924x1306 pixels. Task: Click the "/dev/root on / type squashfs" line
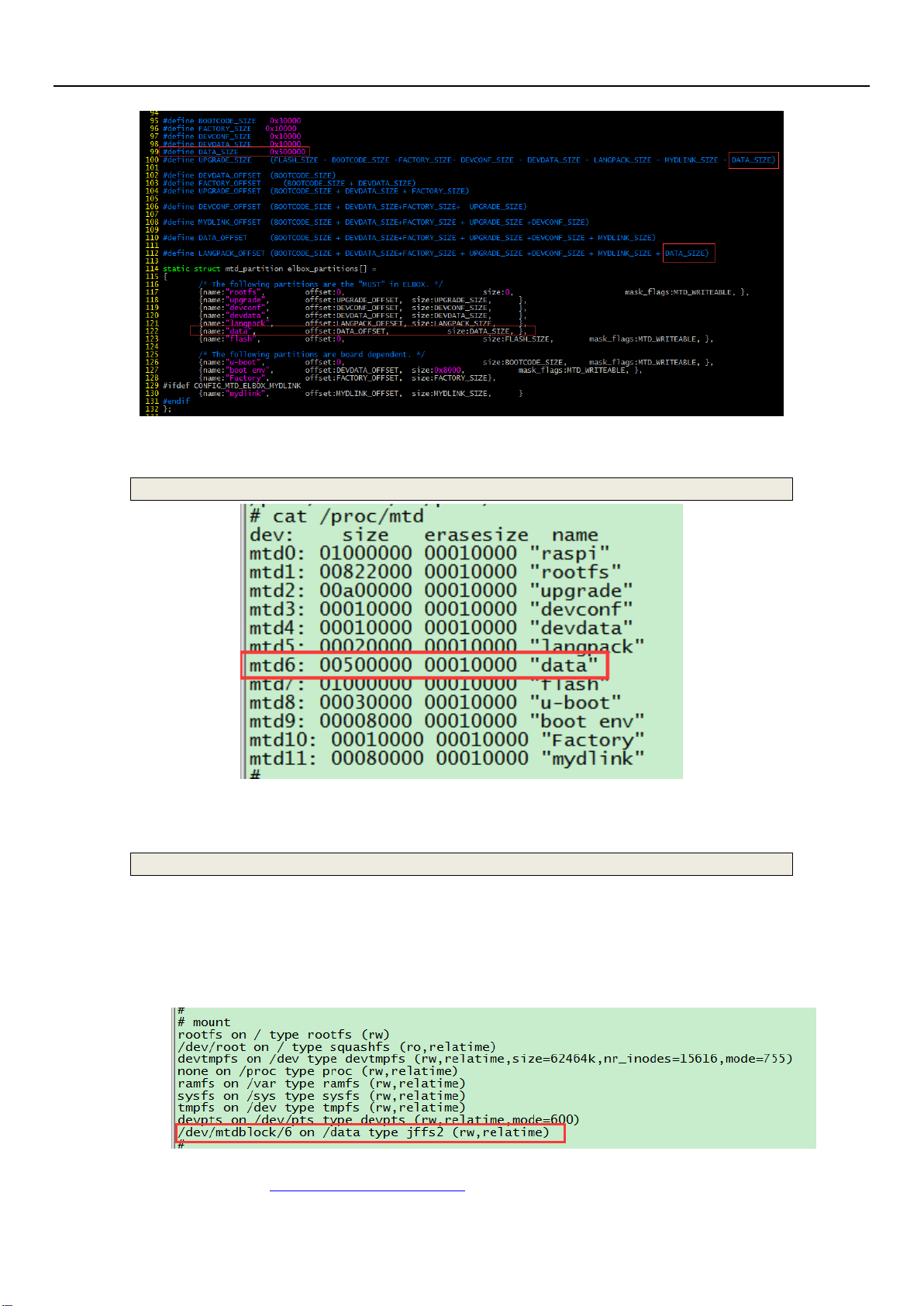(x=336, y=1047)
